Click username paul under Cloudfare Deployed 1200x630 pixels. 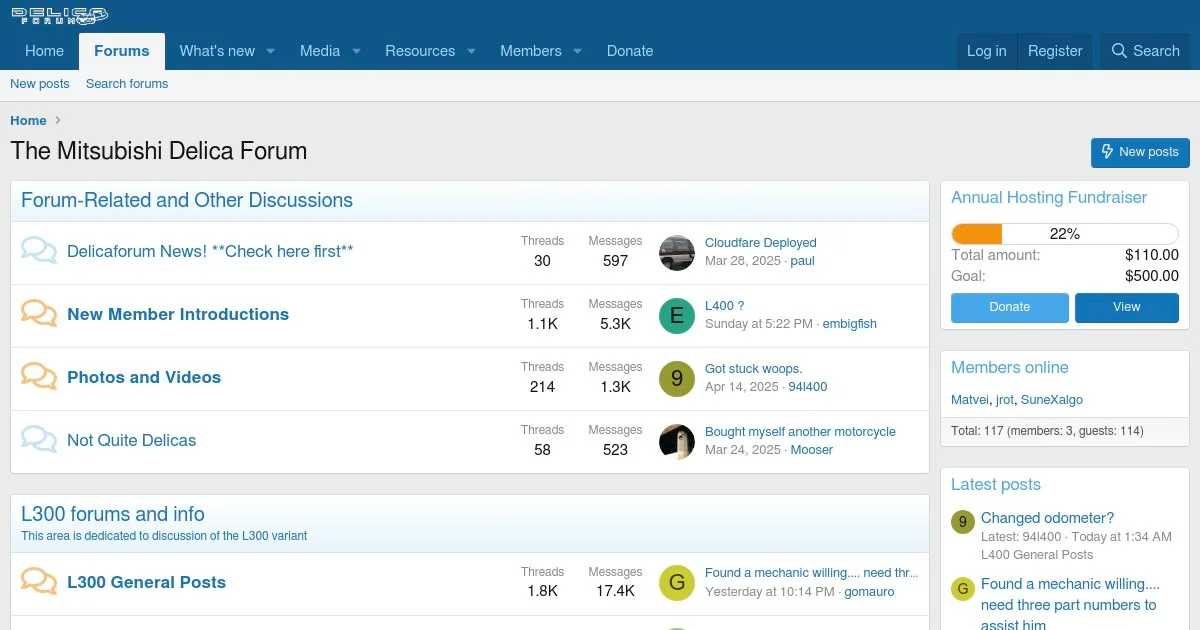click(x=802, y=261)
